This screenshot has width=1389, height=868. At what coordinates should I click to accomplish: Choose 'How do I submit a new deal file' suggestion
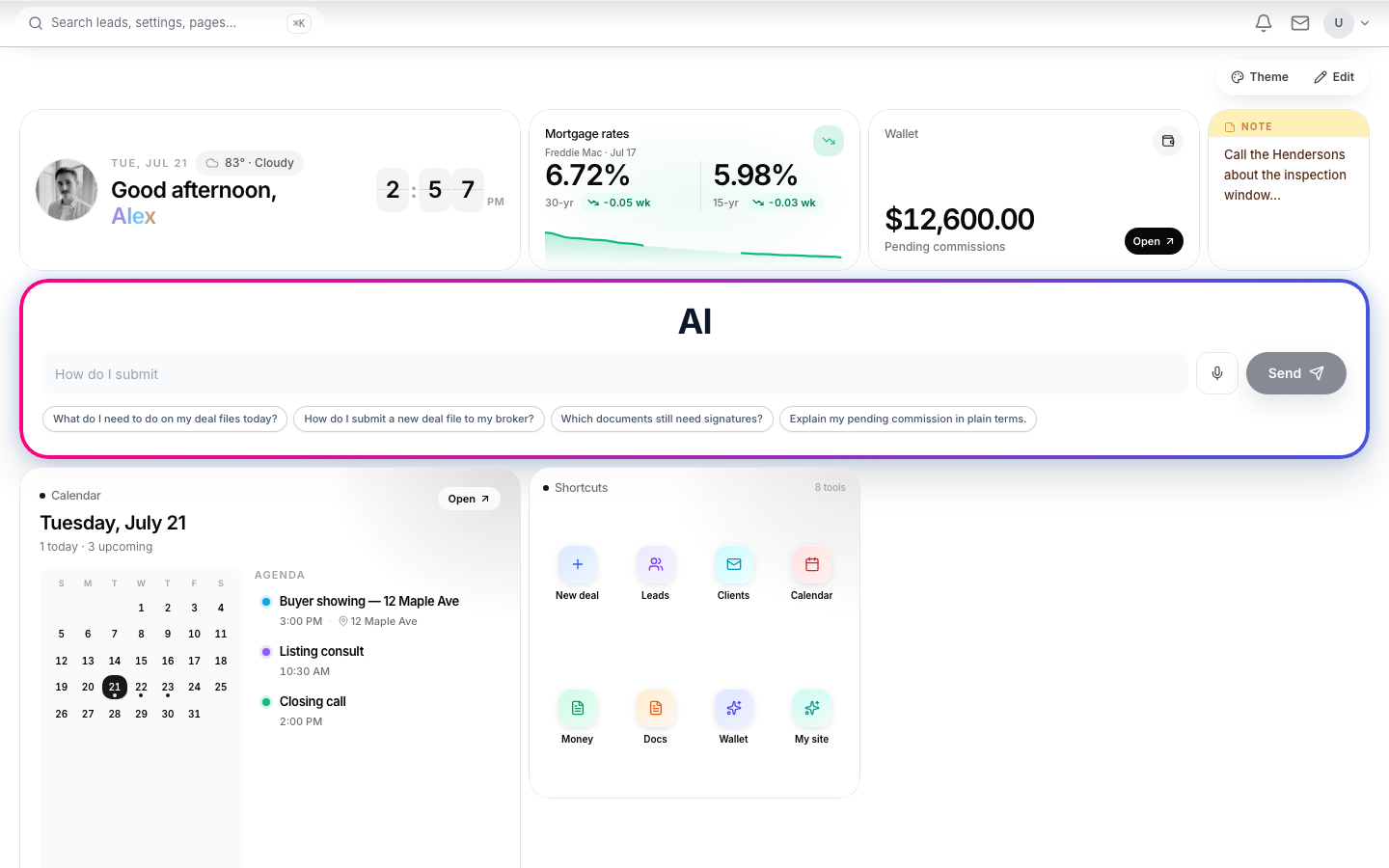[x=419, y=420]
